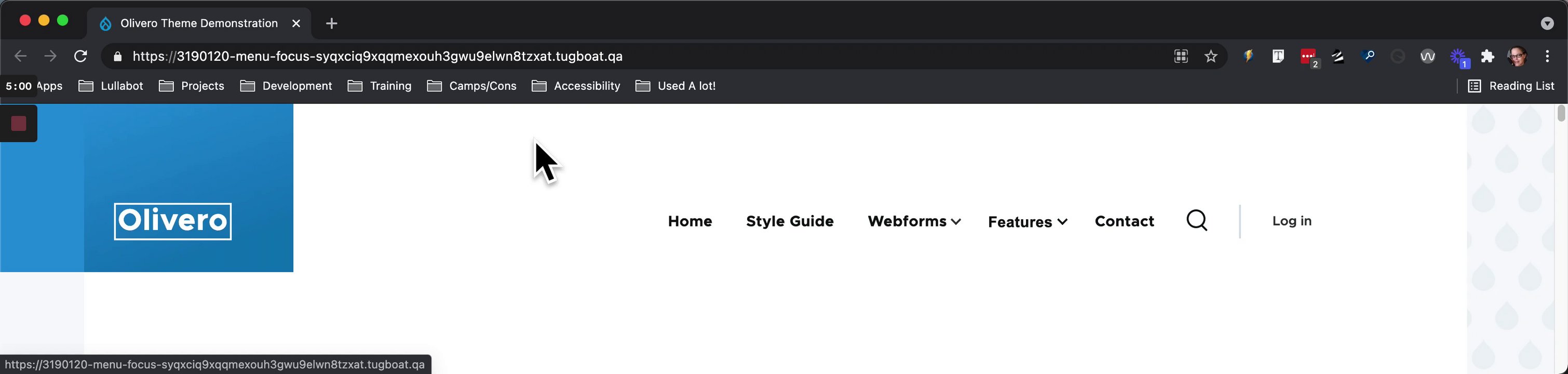Viewport: 1568px width, 374px height.
Task: Select the Home menu item
Action: coord(690,221)
